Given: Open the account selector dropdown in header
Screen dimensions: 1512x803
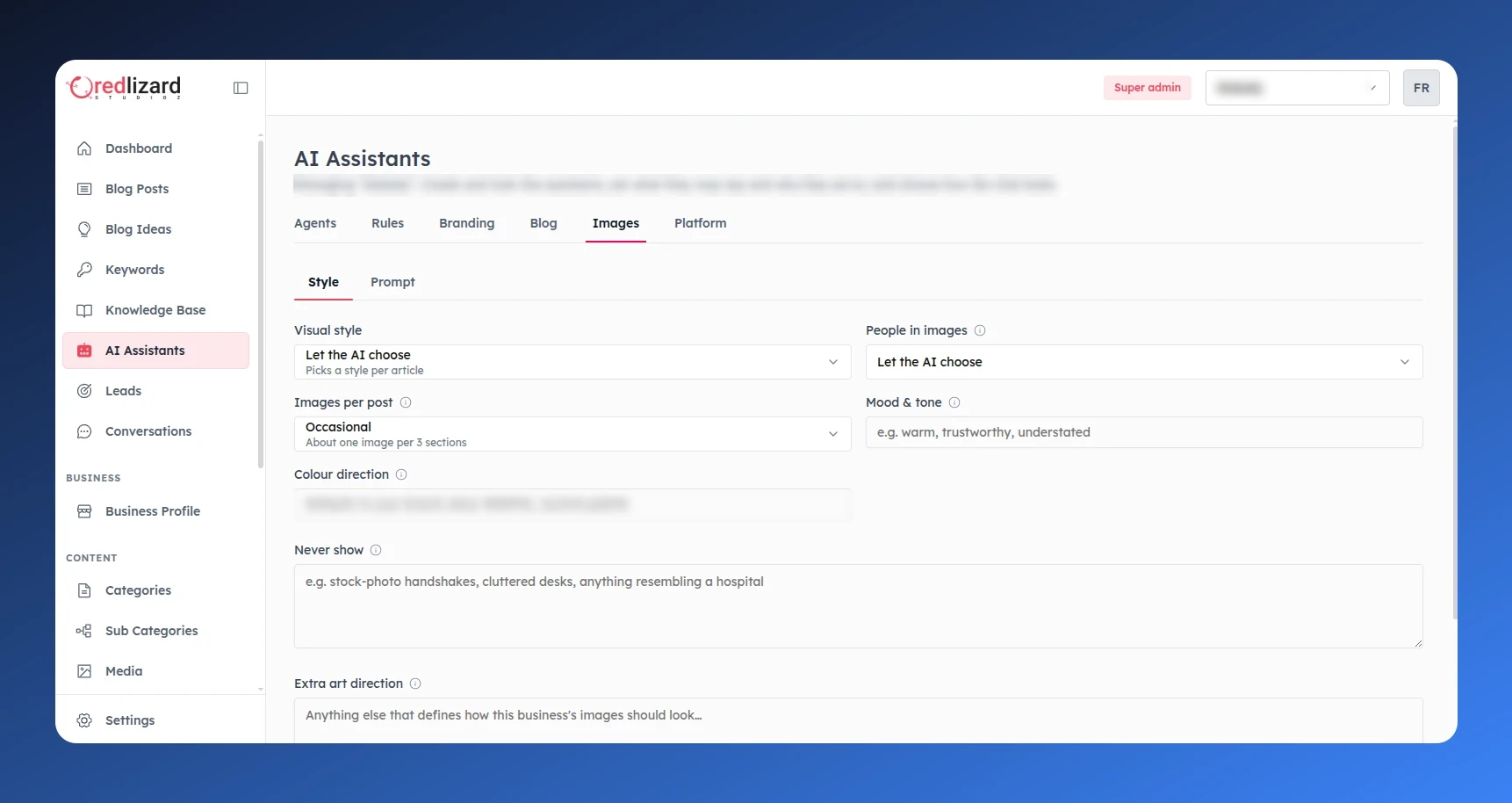Looking at the screenshot, I should click(1297, 88).
